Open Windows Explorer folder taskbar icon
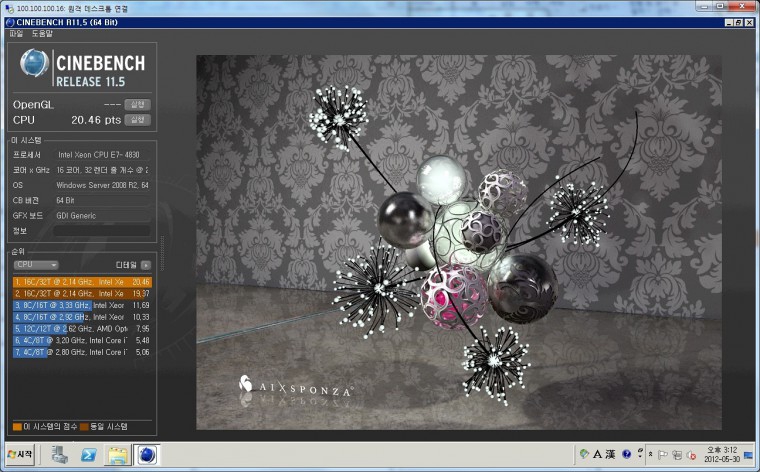 point(118,455)
